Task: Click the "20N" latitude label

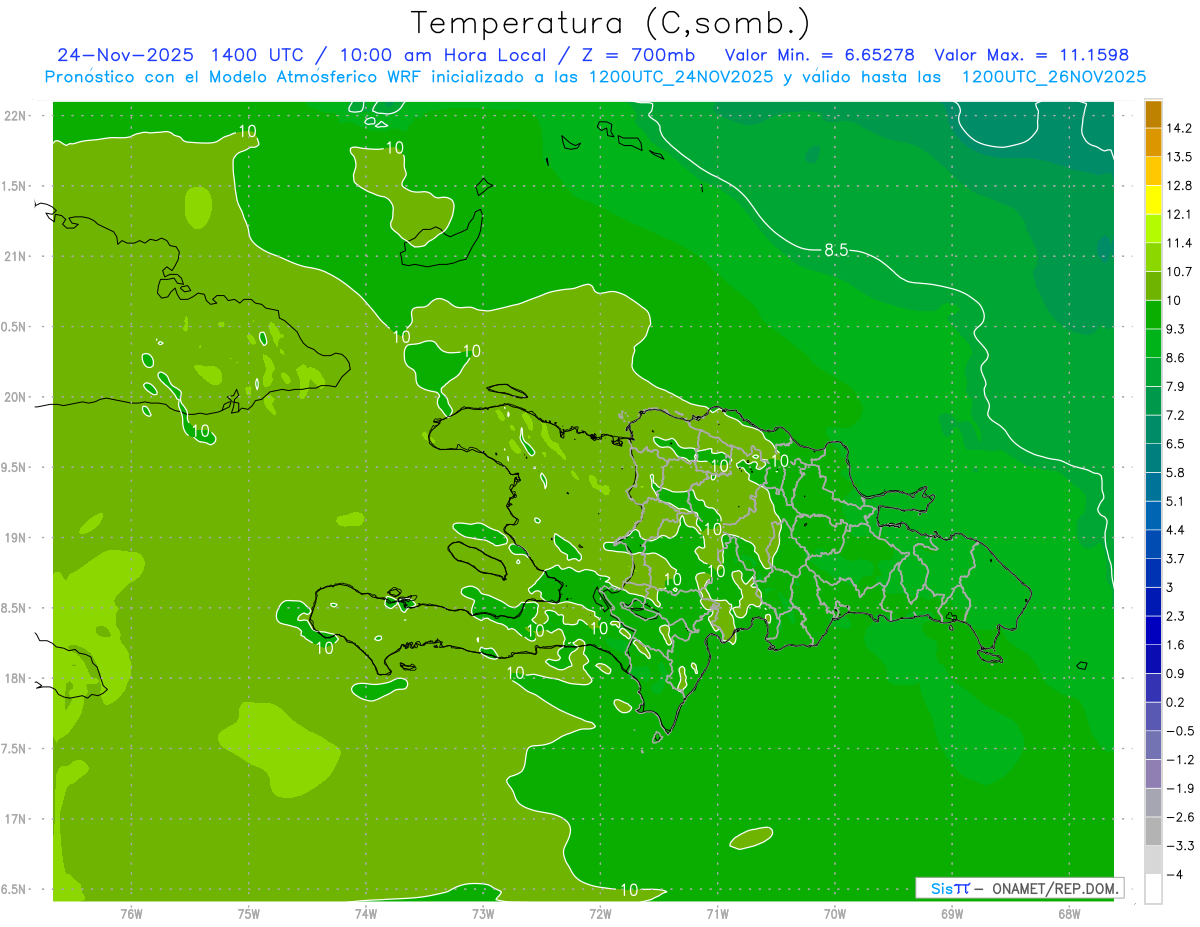Action: 16,397
